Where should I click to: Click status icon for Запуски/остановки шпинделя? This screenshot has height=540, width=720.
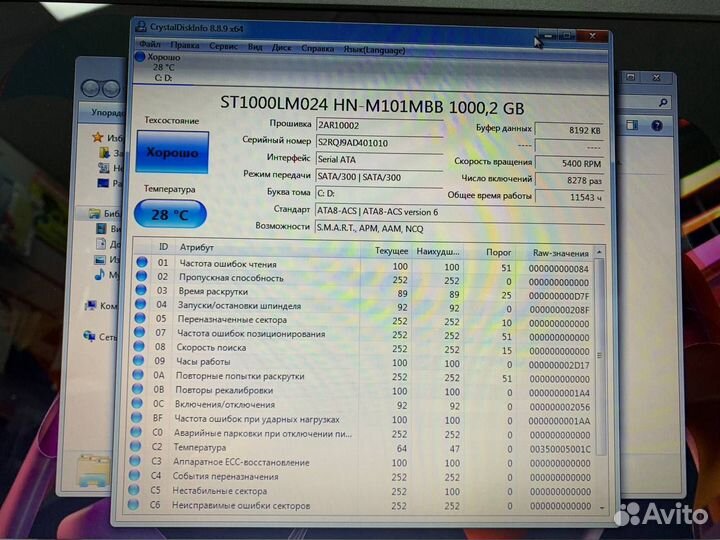click(141, 304)
